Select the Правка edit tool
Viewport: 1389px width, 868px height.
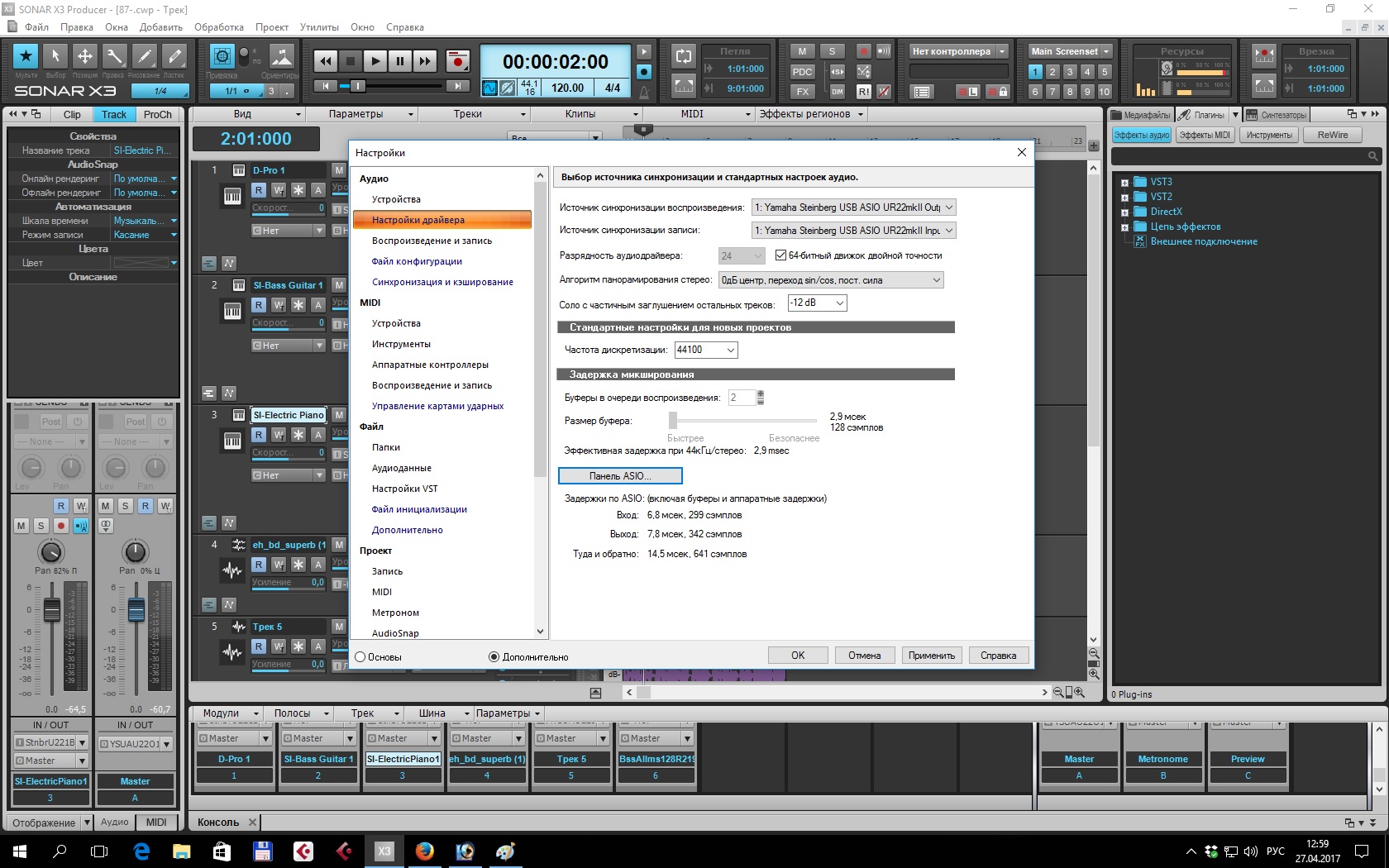click(114, 56)
